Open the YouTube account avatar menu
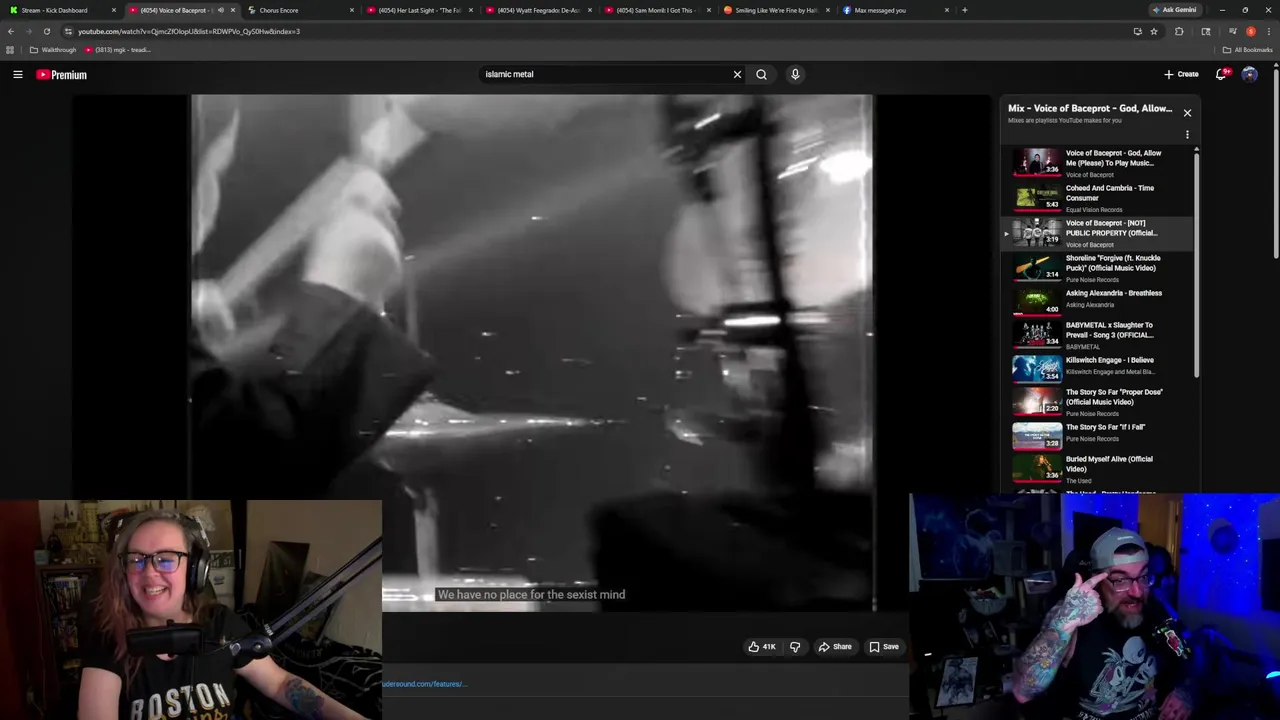The width and height of the screenshot is (1280, 720). point(1249,74)
